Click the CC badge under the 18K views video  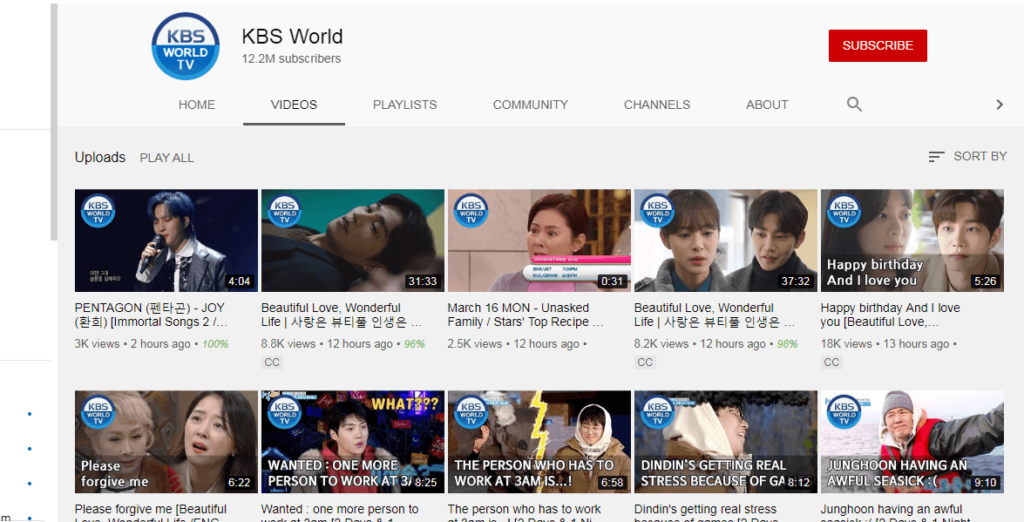point(831,362)
